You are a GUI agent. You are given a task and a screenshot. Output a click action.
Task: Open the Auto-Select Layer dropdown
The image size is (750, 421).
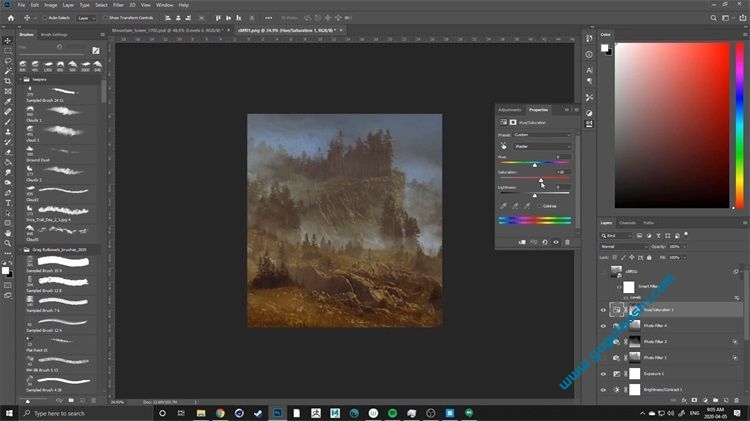[x=87, y=18]
